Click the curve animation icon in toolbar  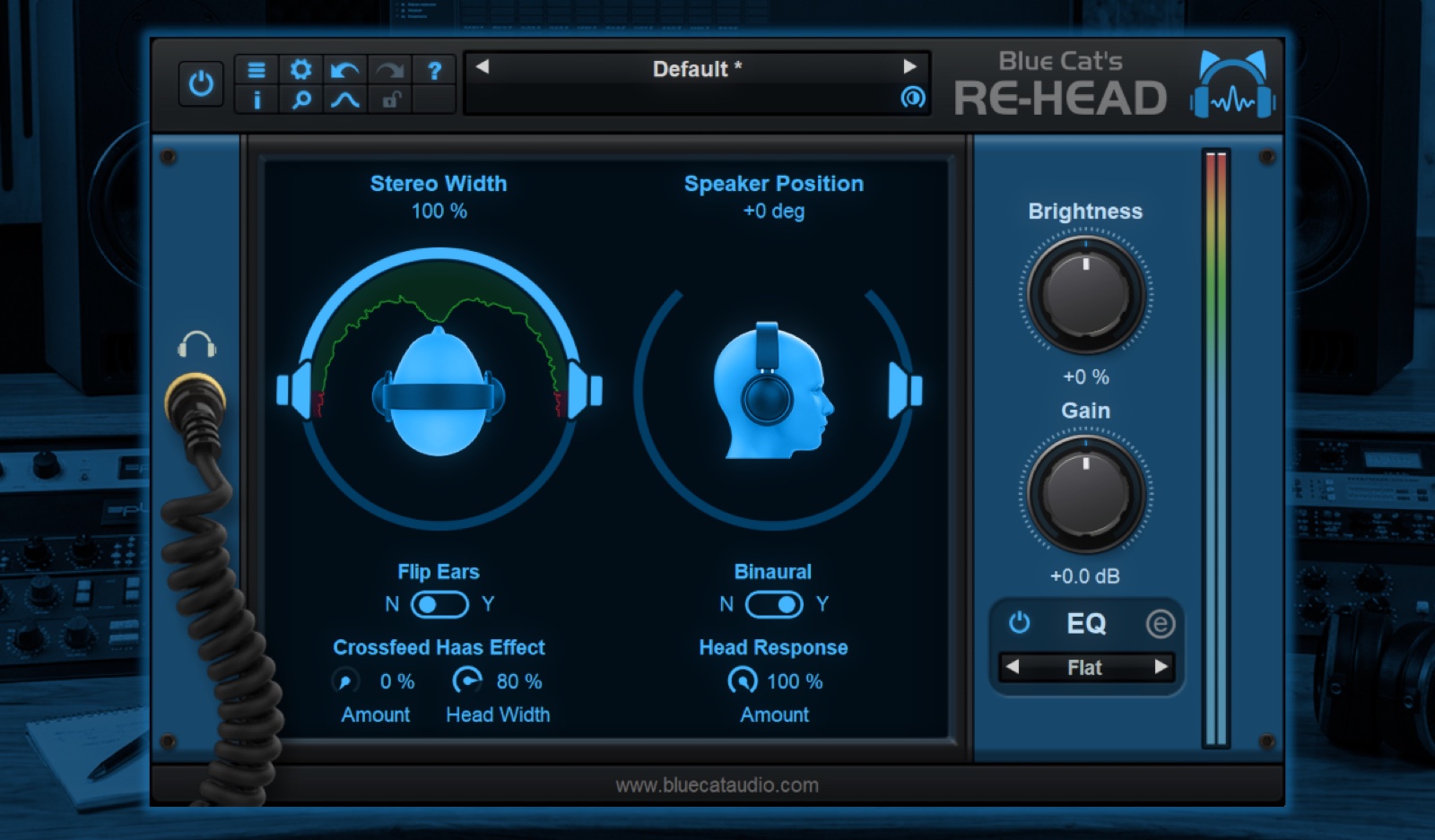coord(344,100)
